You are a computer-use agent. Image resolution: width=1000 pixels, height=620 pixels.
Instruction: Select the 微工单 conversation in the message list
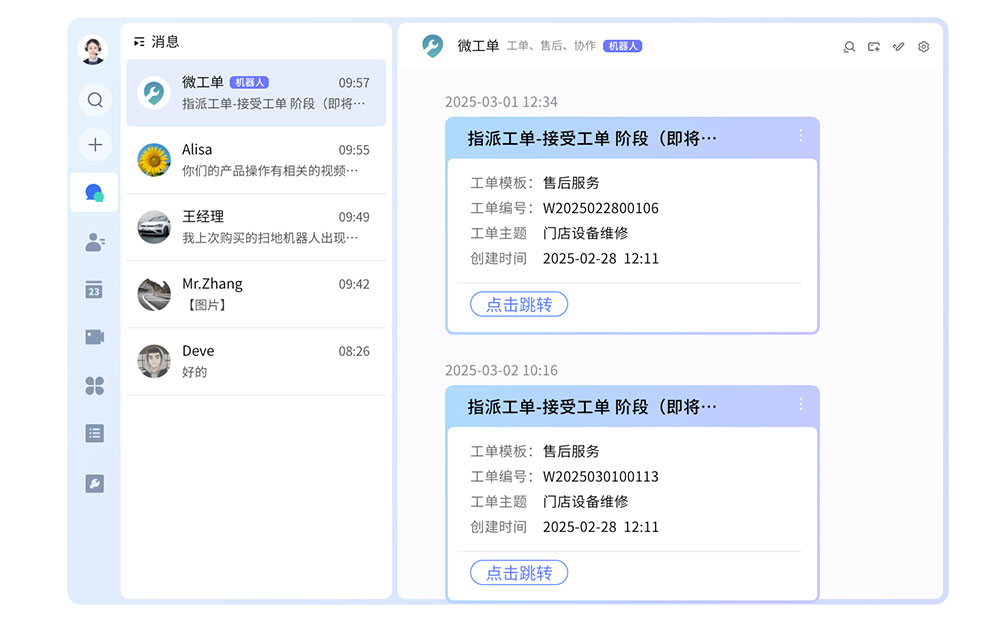pos(255,93)
